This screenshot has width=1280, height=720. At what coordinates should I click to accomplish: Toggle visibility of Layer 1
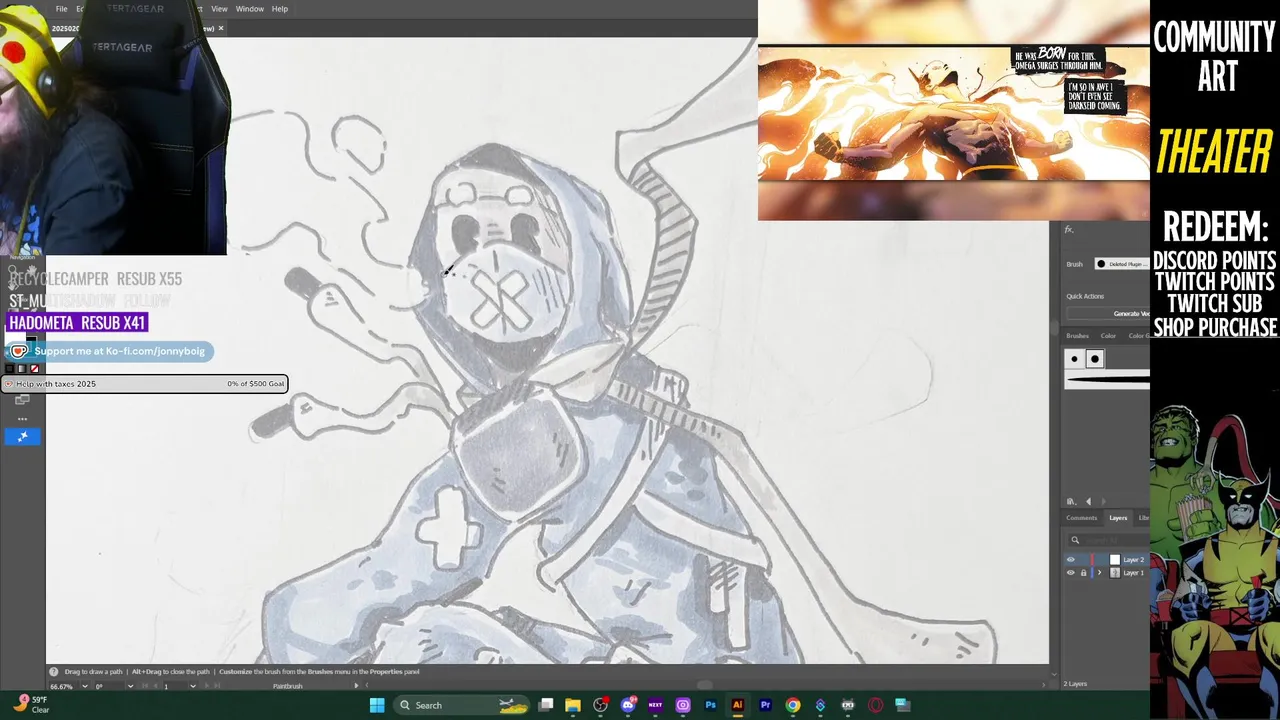coord(1071,573)
